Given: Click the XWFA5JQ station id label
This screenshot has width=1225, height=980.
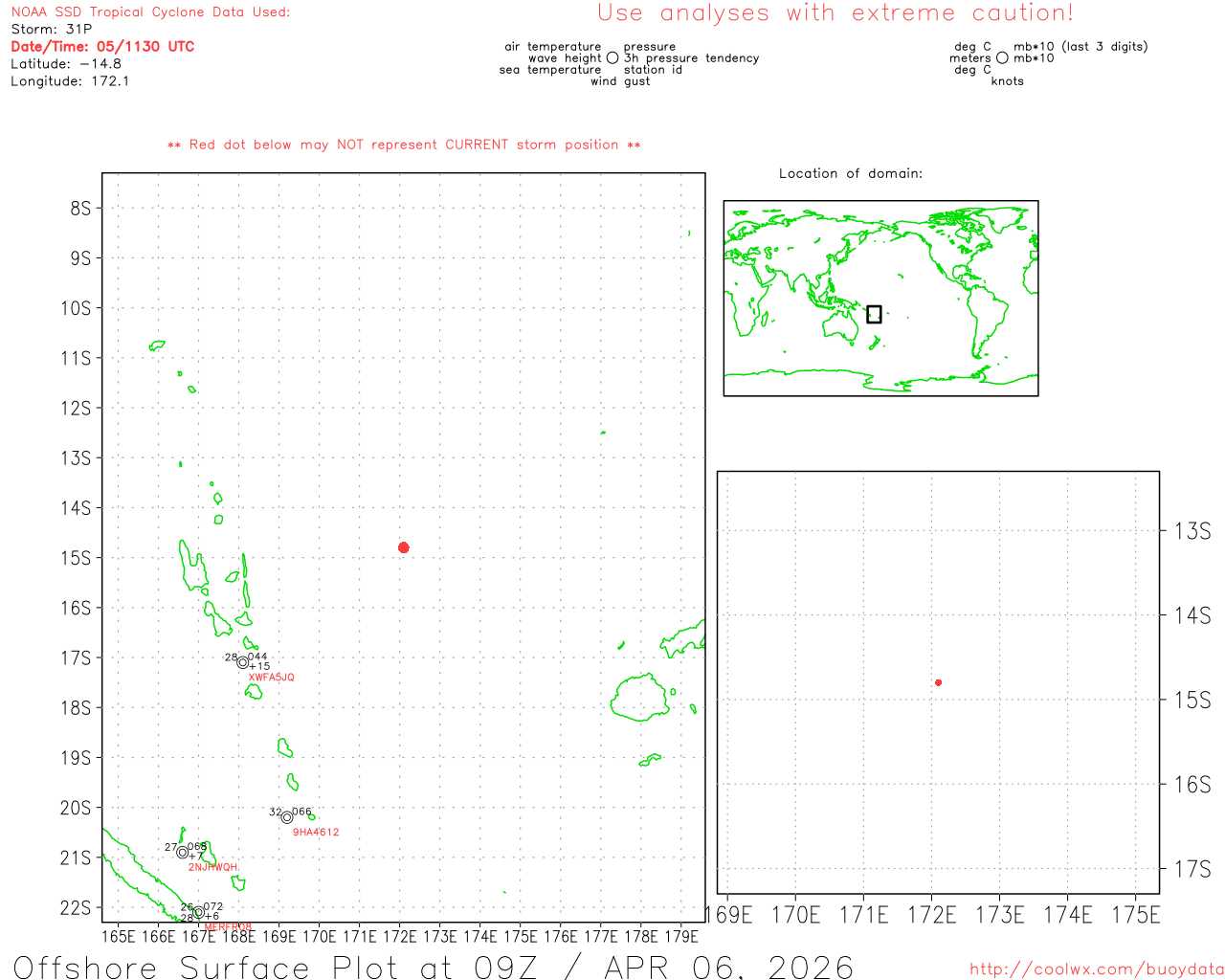Looking at the screenshot, I should (x=272, y=678).
